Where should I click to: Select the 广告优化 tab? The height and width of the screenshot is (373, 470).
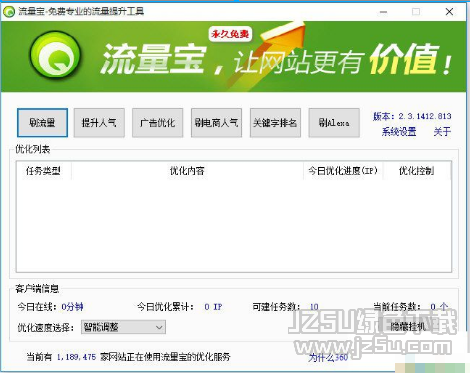pyautogui.click(x=157, y=123)
